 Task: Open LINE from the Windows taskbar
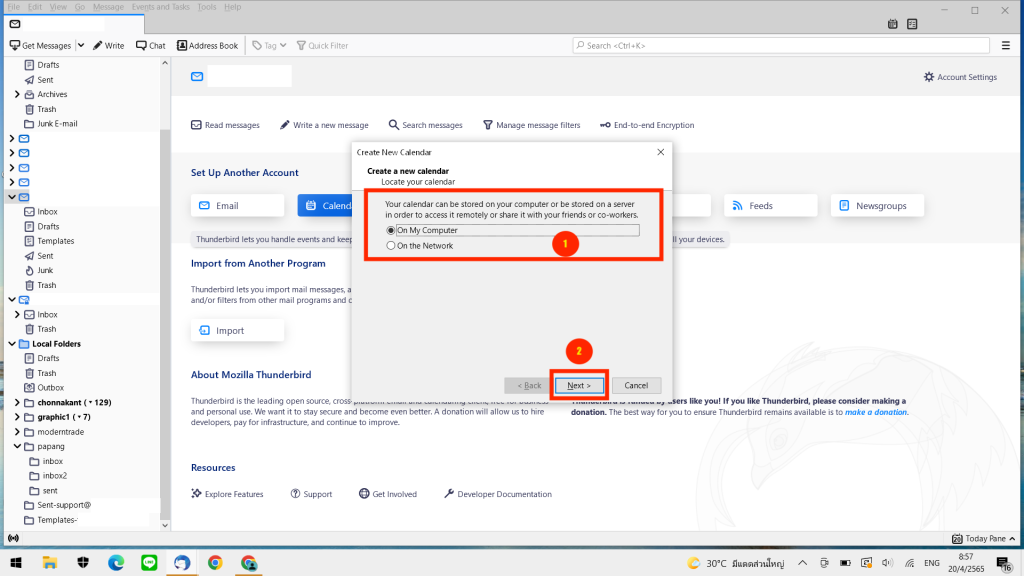point(149,563)
